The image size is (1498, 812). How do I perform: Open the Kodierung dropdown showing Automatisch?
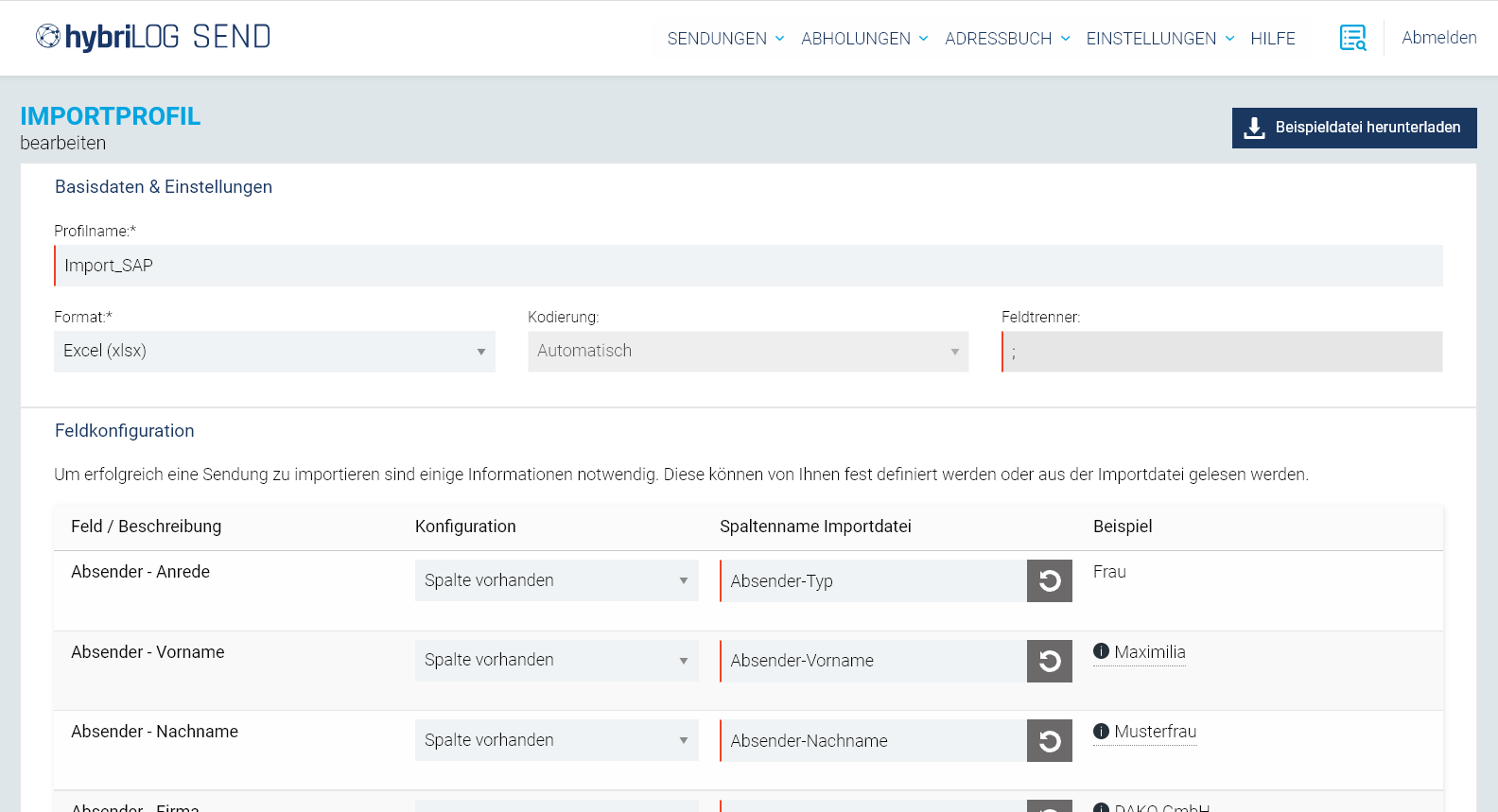(748, 352)
